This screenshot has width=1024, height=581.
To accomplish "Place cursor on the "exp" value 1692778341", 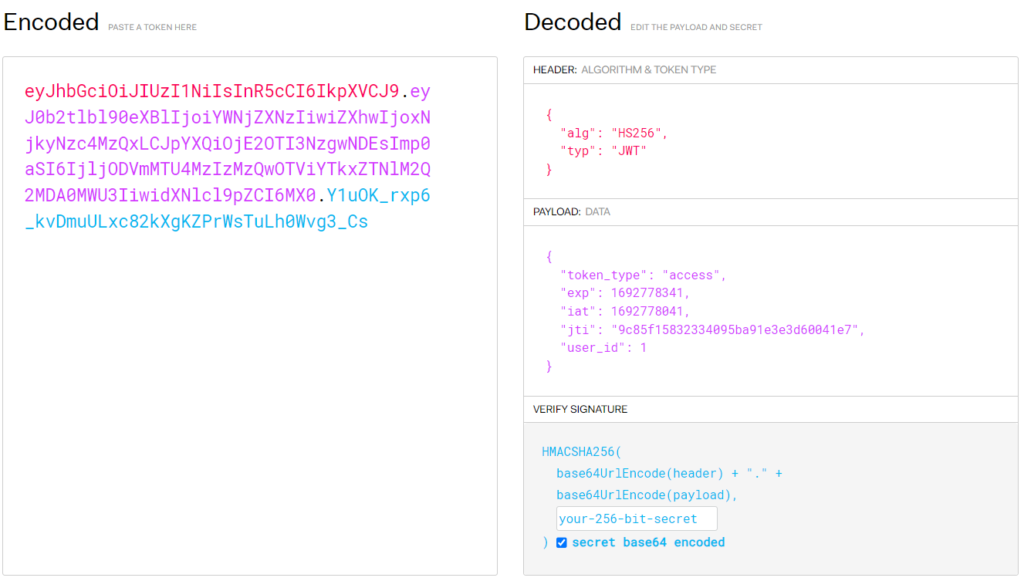I will pyautogui.click(x=650, y=293).
